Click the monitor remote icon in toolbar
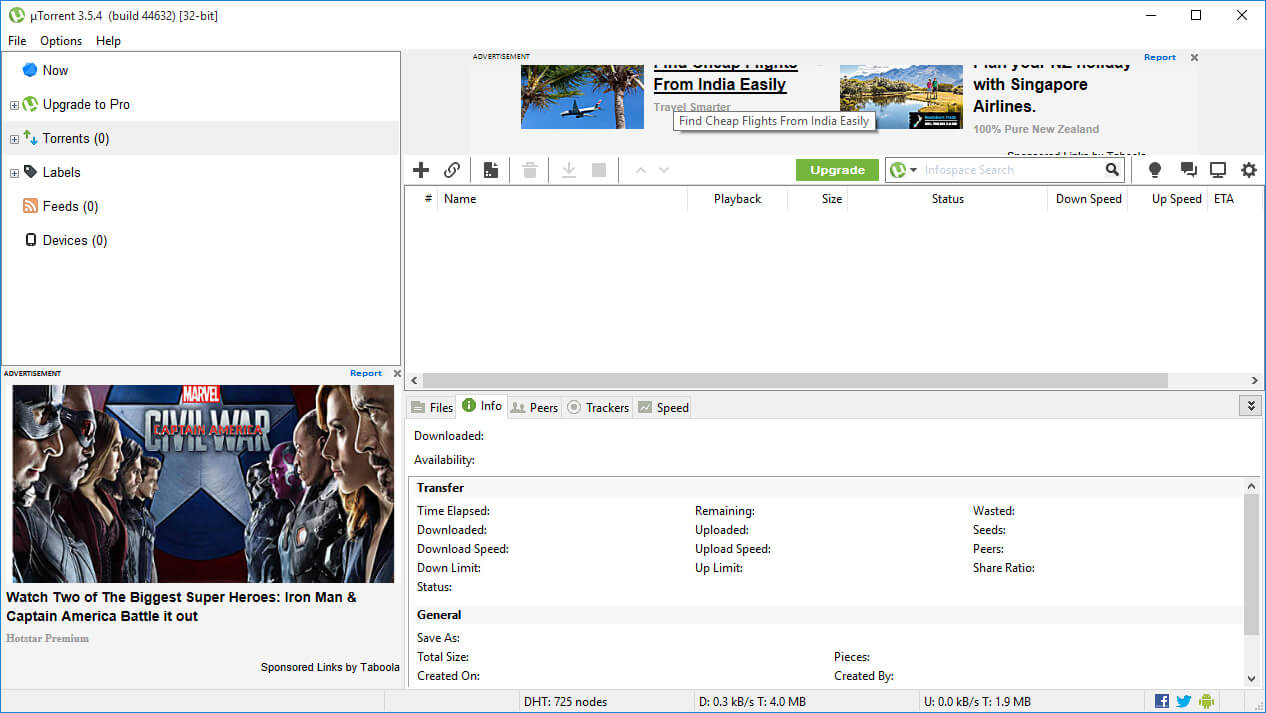Screen dimensions: 1266x713 coord(1218,170)
